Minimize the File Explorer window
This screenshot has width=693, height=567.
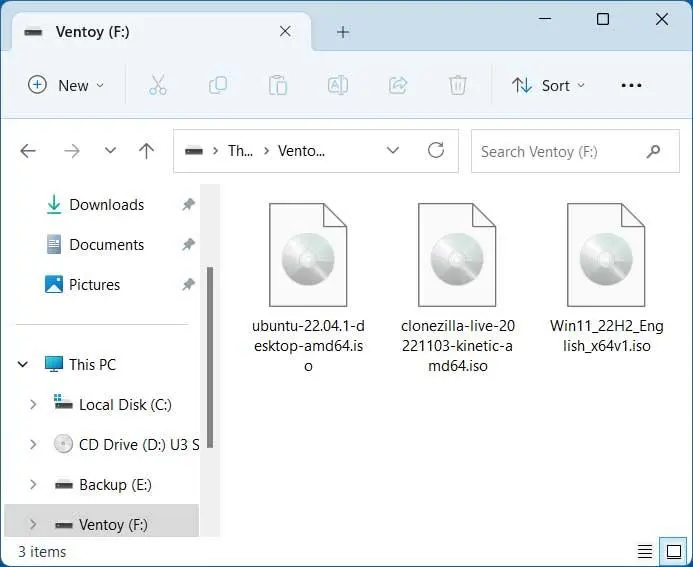coord(545,19)
